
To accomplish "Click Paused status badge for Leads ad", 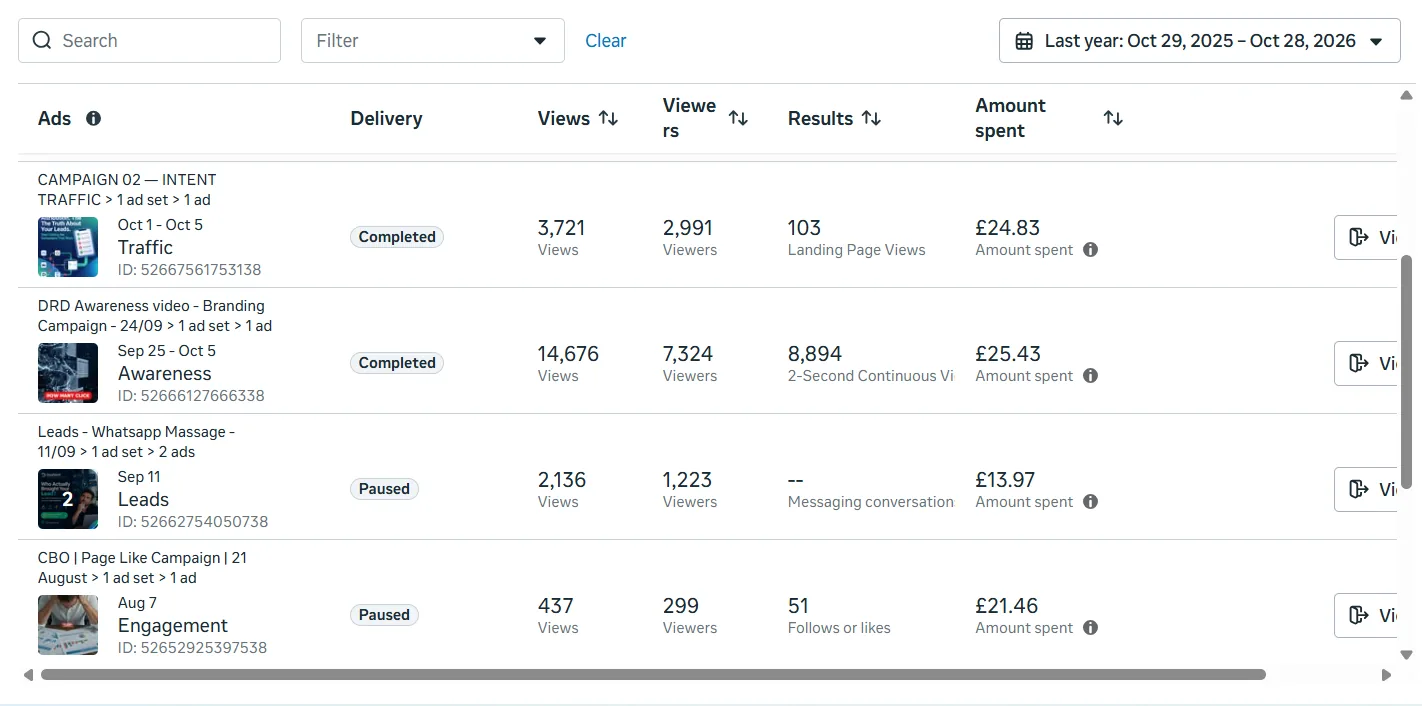I will click(x=384, y=489).
